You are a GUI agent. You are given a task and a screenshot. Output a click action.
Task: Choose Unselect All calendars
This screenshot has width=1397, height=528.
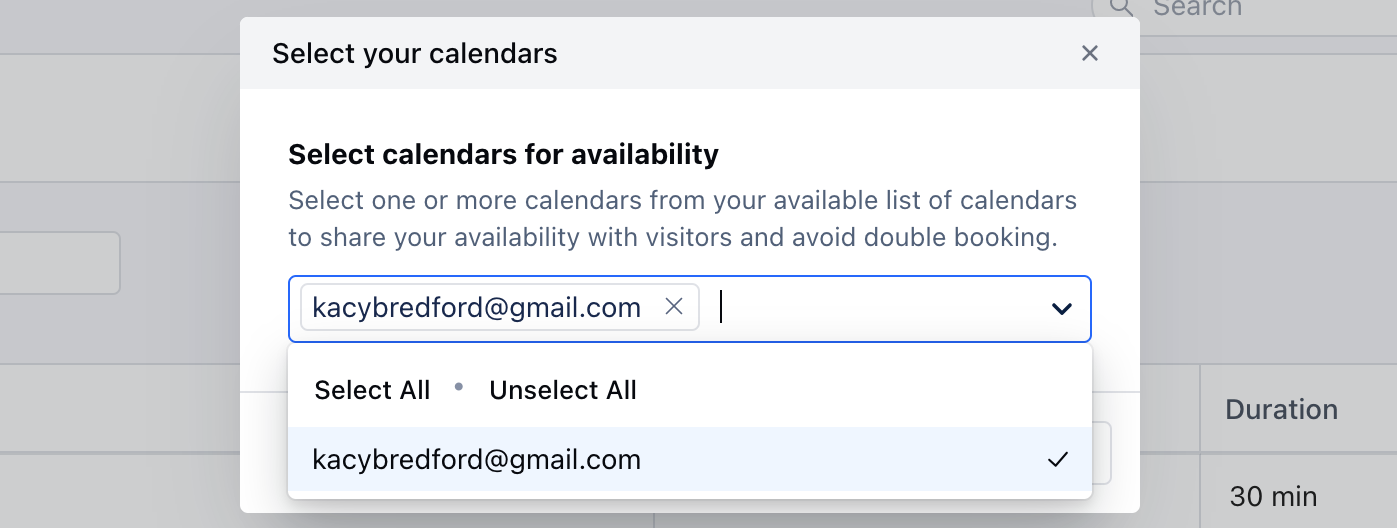tap(563, 390)
